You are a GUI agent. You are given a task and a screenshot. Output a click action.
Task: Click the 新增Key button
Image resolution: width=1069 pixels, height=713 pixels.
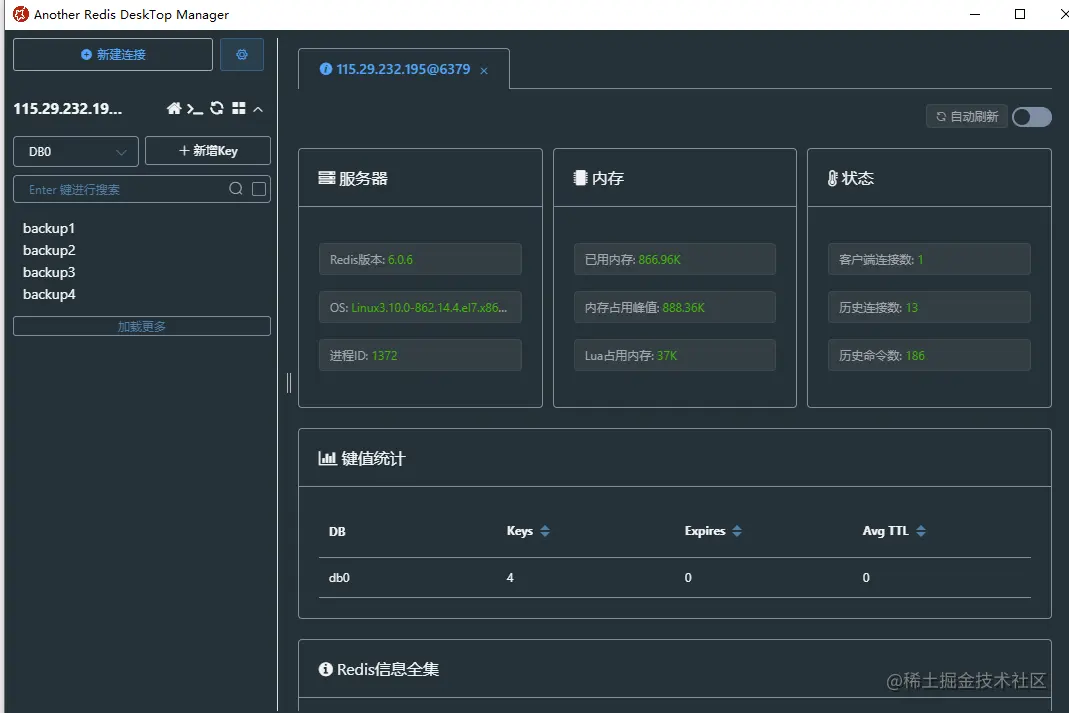pyautogui.click(x=208, y=151)
